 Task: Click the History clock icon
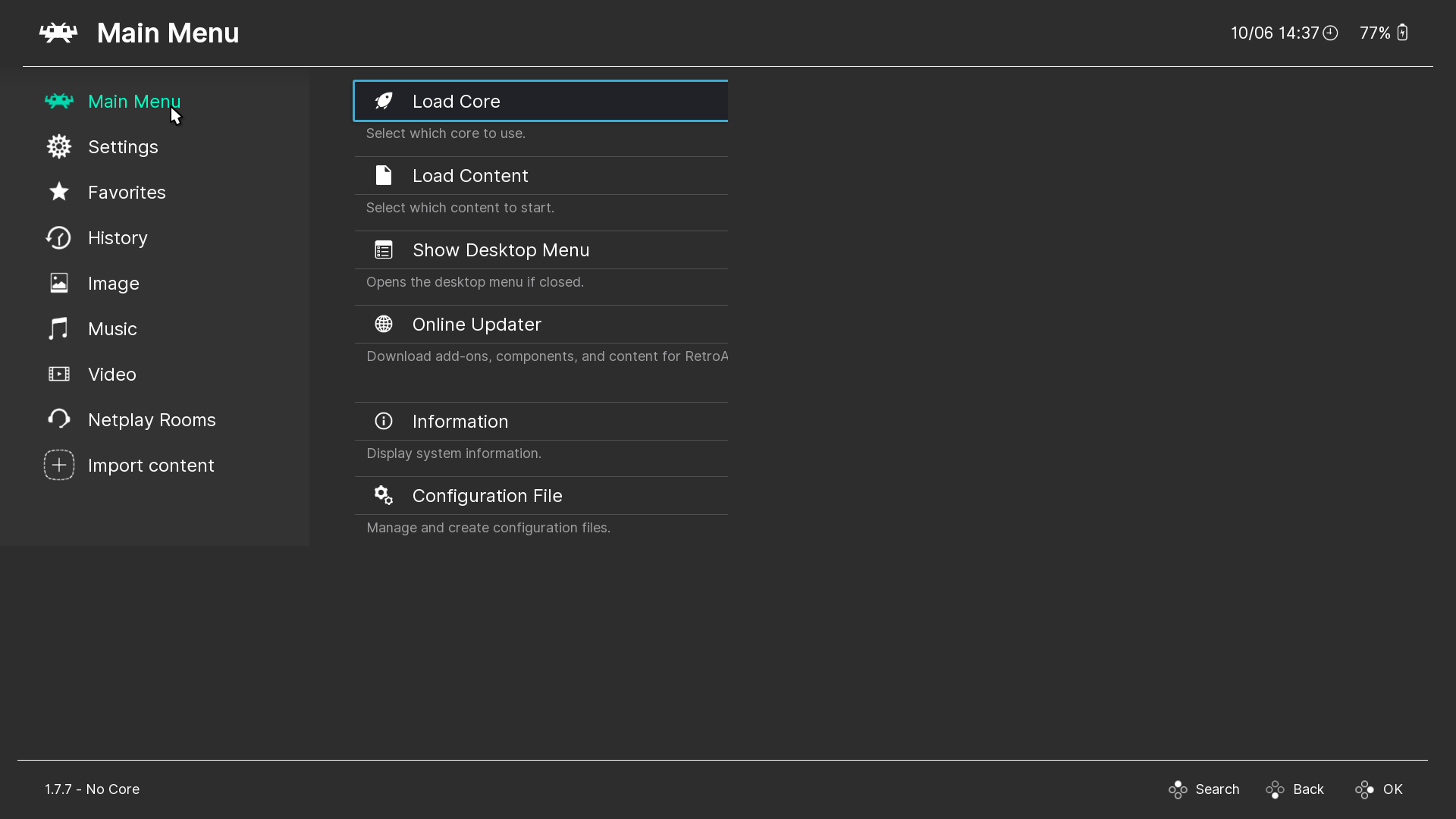pyautogui.click(x=58, y=237)
